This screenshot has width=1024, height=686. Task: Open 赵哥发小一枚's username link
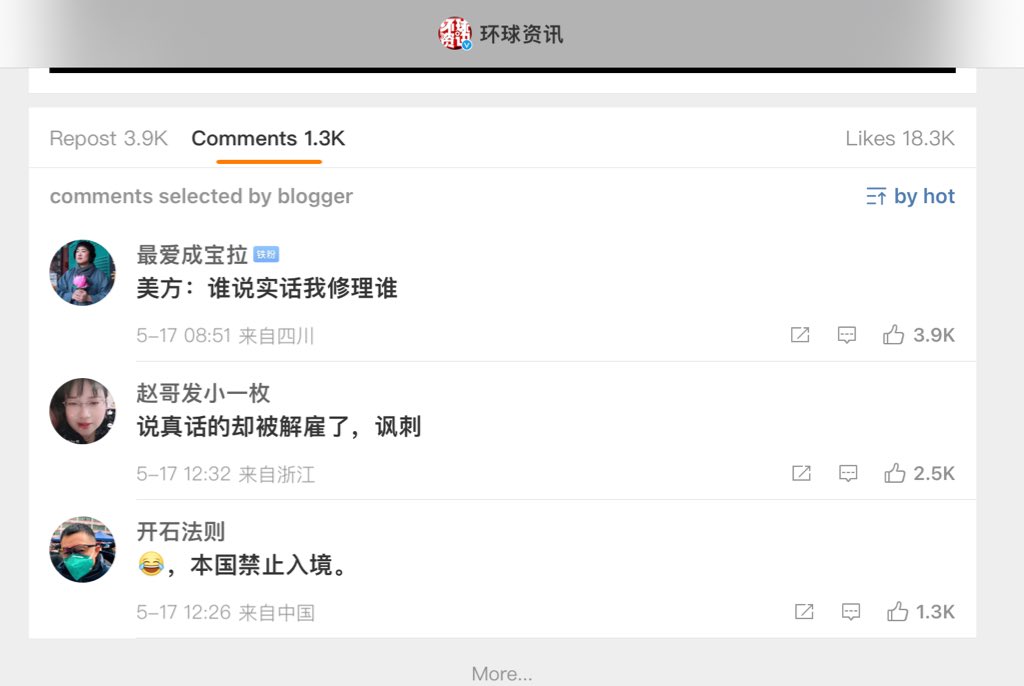pyautogui.click(x=203, y=393)
